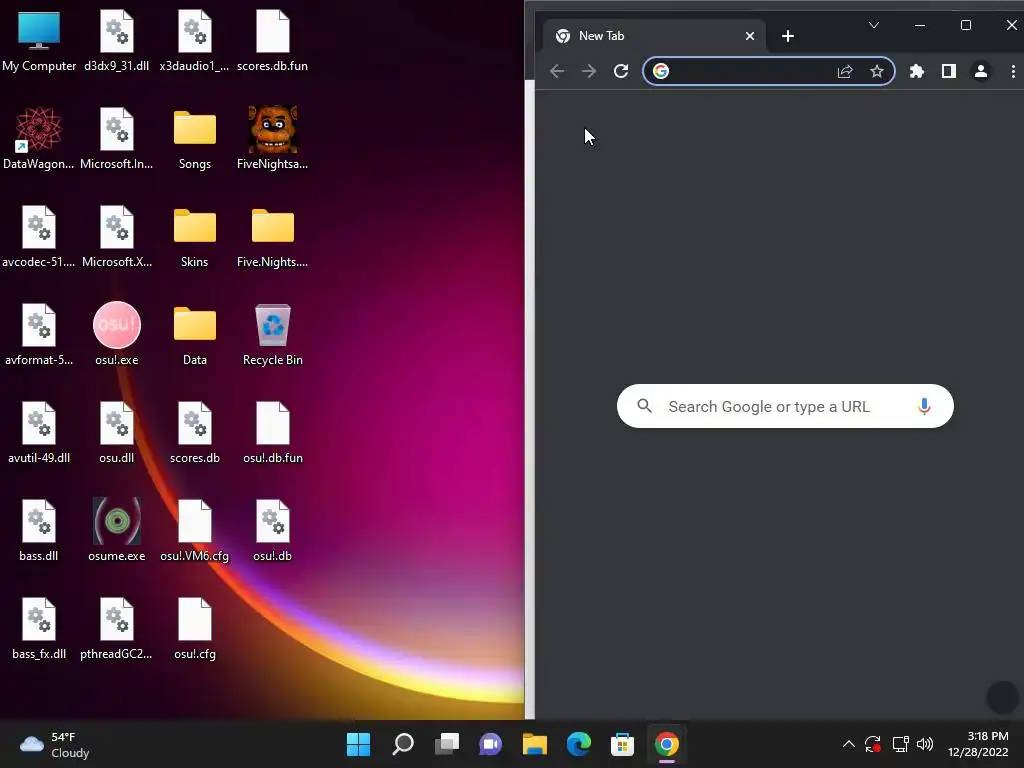
Task: Click the Search Google or type a URL box
Action: [x=785, y=406]
